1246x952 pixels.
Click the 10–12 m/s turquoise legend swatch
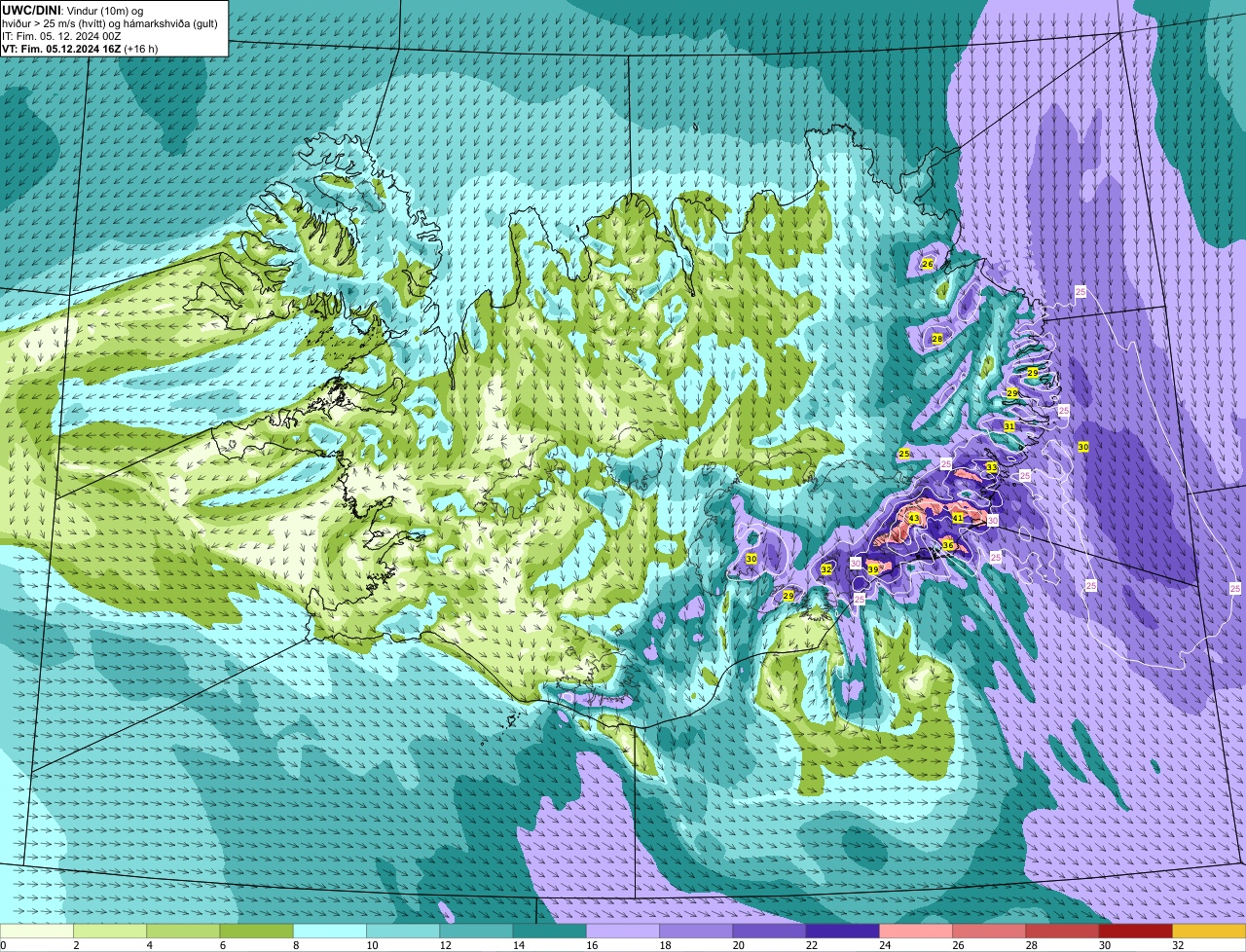(x=403, y=932)
